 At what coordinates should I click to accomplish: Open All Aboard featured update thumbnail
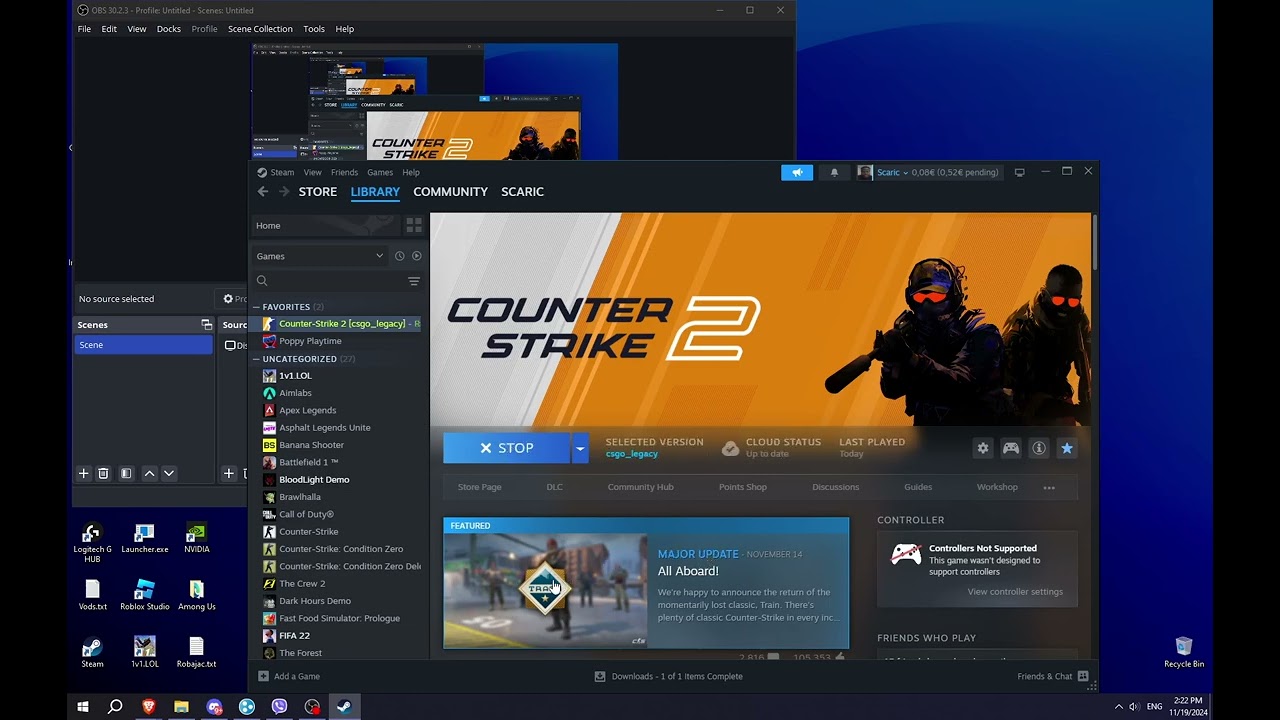(546, 590)
